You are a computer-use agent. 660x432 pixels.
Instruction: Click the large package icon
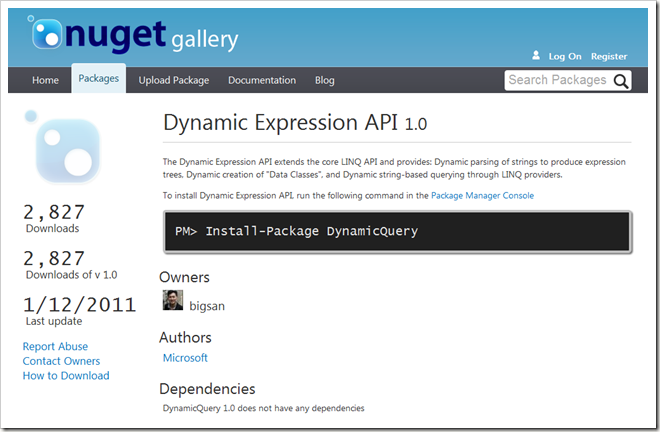63,147
